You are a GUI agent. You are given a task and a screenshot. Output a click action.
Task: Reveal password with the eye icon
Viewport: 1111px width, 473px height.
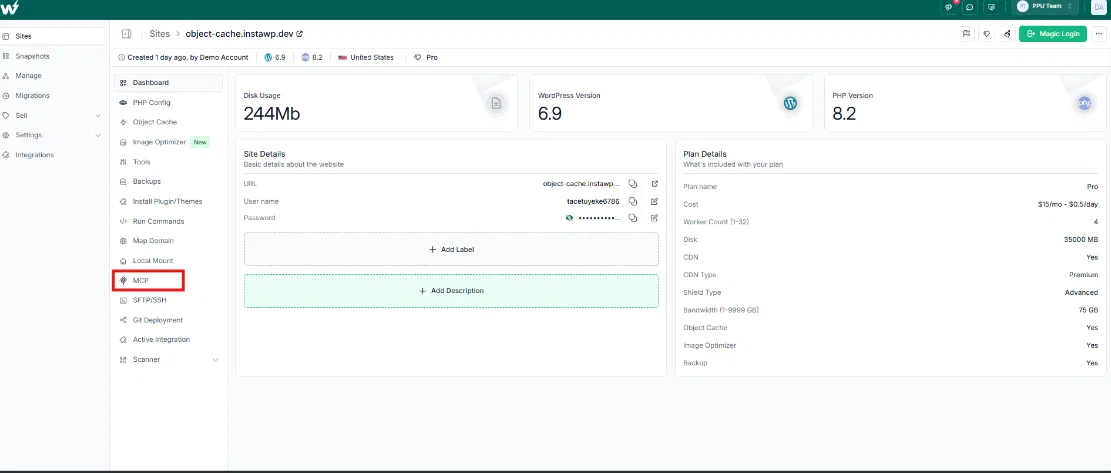569,217
